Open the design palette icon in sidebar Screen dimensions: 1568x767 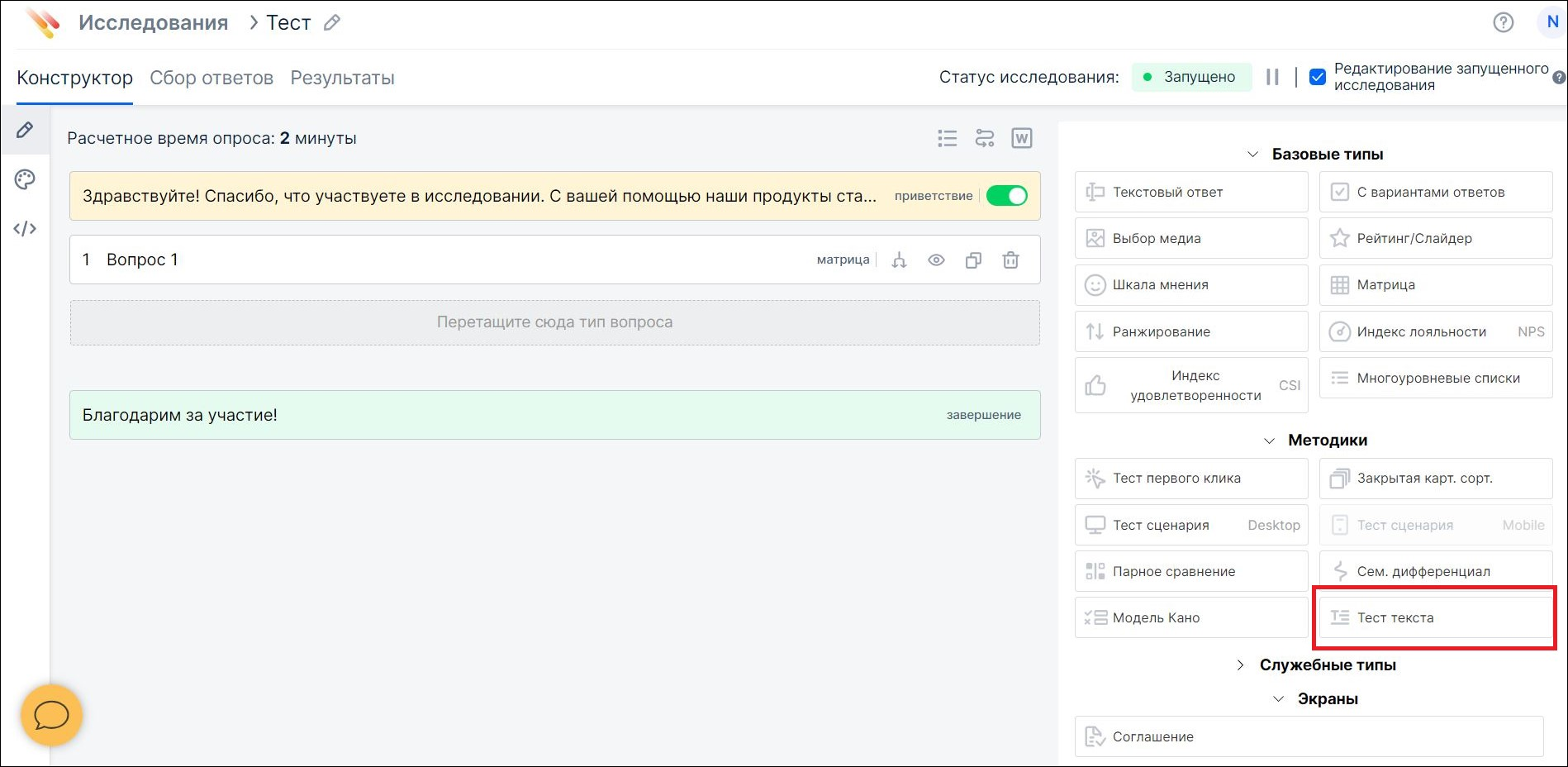25,179
